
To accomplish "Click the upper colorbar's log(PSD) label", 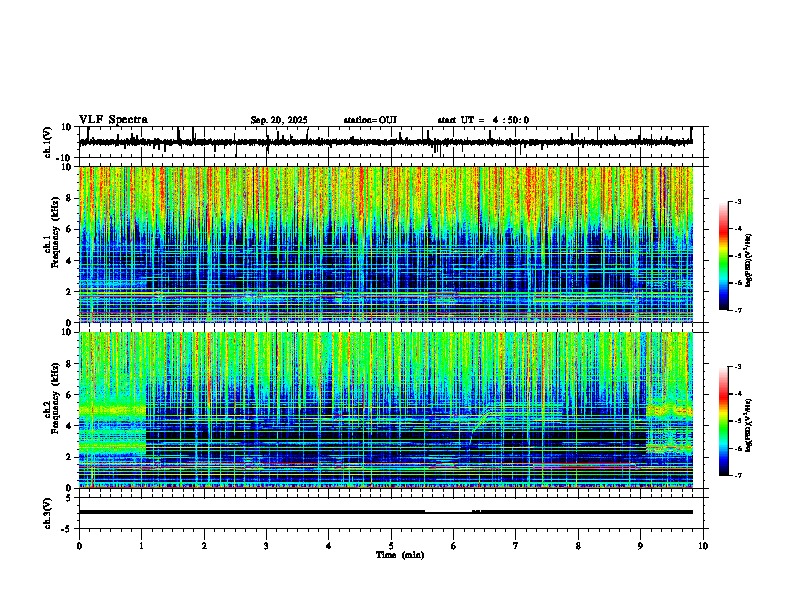I will (x=749, y=260).
